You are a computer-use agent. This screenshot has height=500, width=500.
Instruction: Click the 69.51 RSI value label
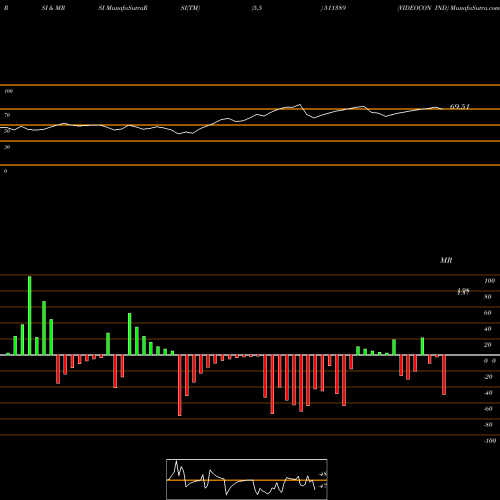click(x=459, y=107)
